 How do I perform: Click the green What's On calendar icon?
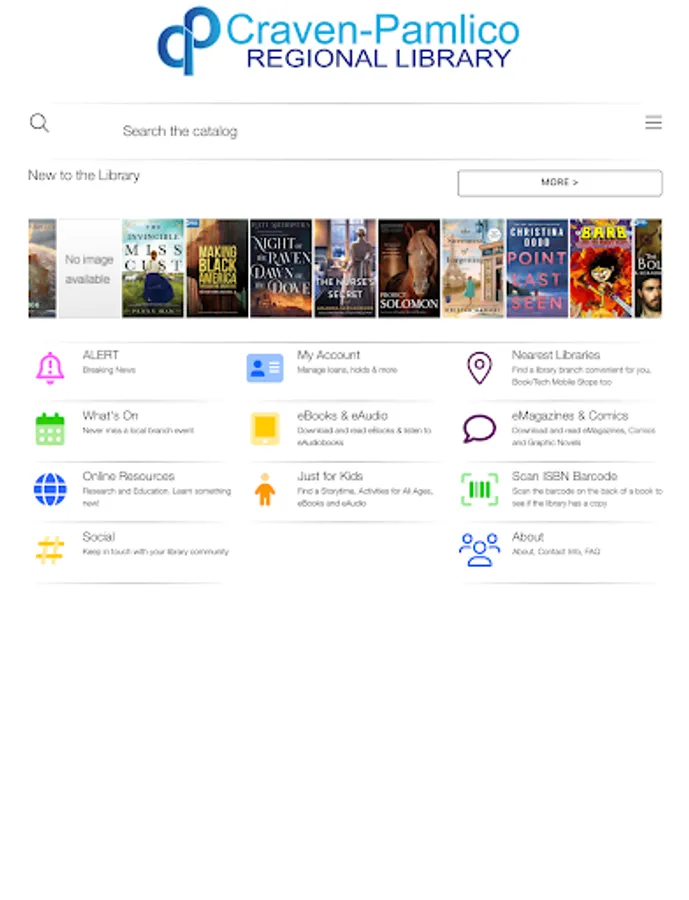(x=50, y=429)
